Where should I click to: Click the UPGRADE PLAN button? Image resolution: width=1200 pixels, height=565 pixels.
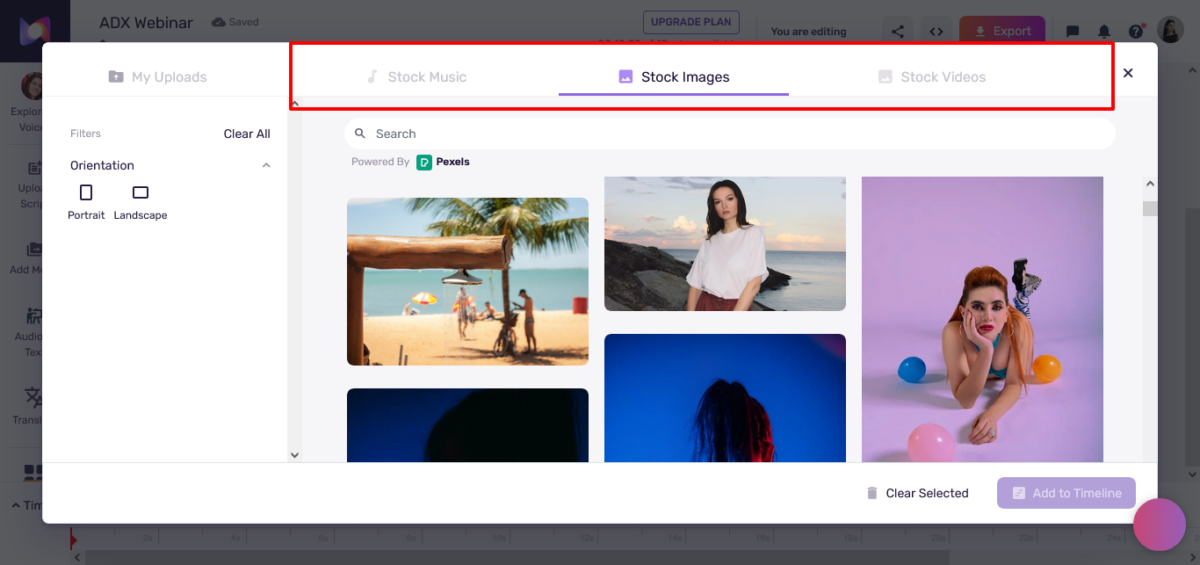tap(691, 22)
